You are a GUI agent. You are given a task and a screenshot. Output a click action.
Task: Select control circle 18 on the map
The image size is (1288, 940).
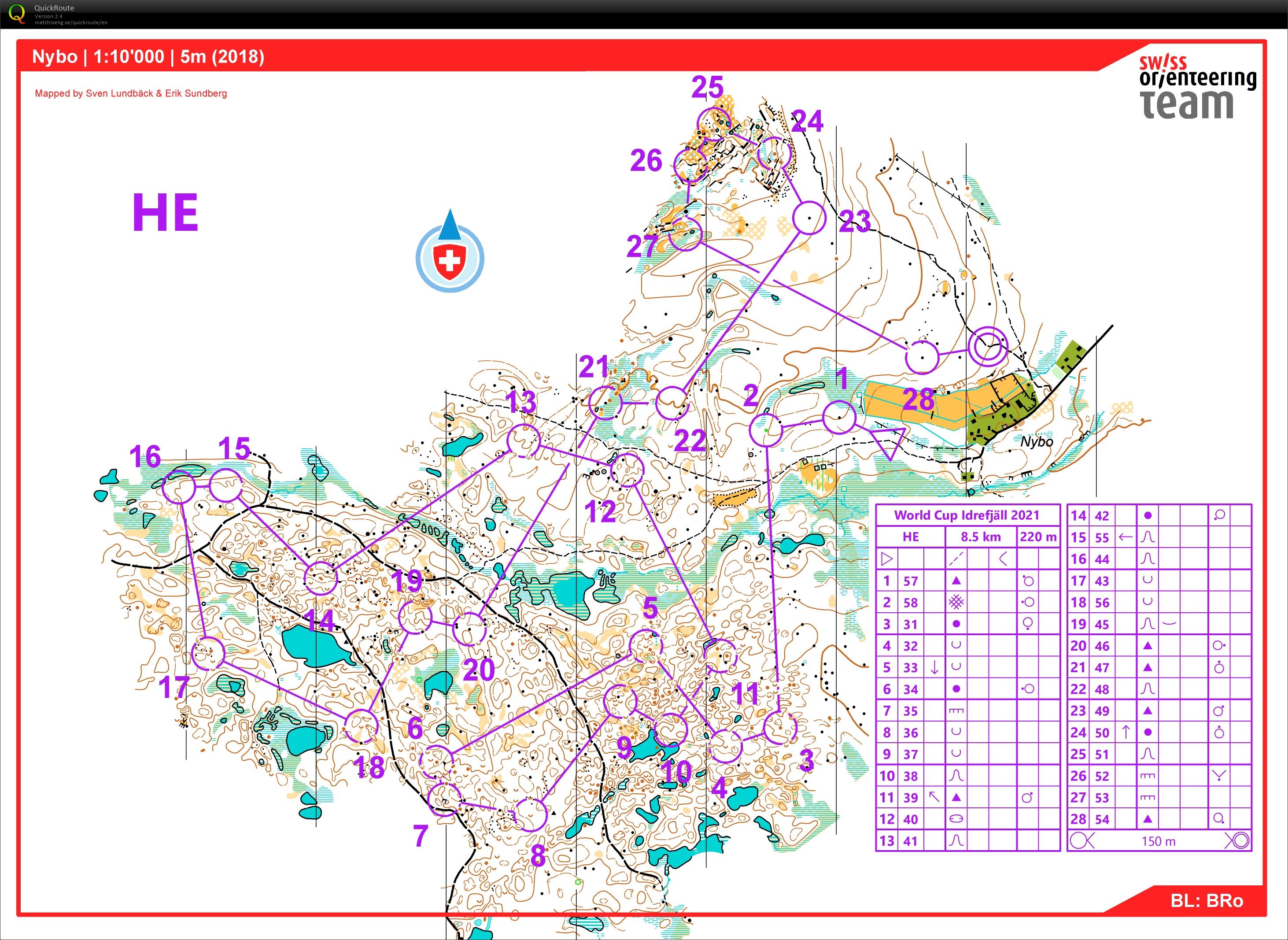(361, 726)
